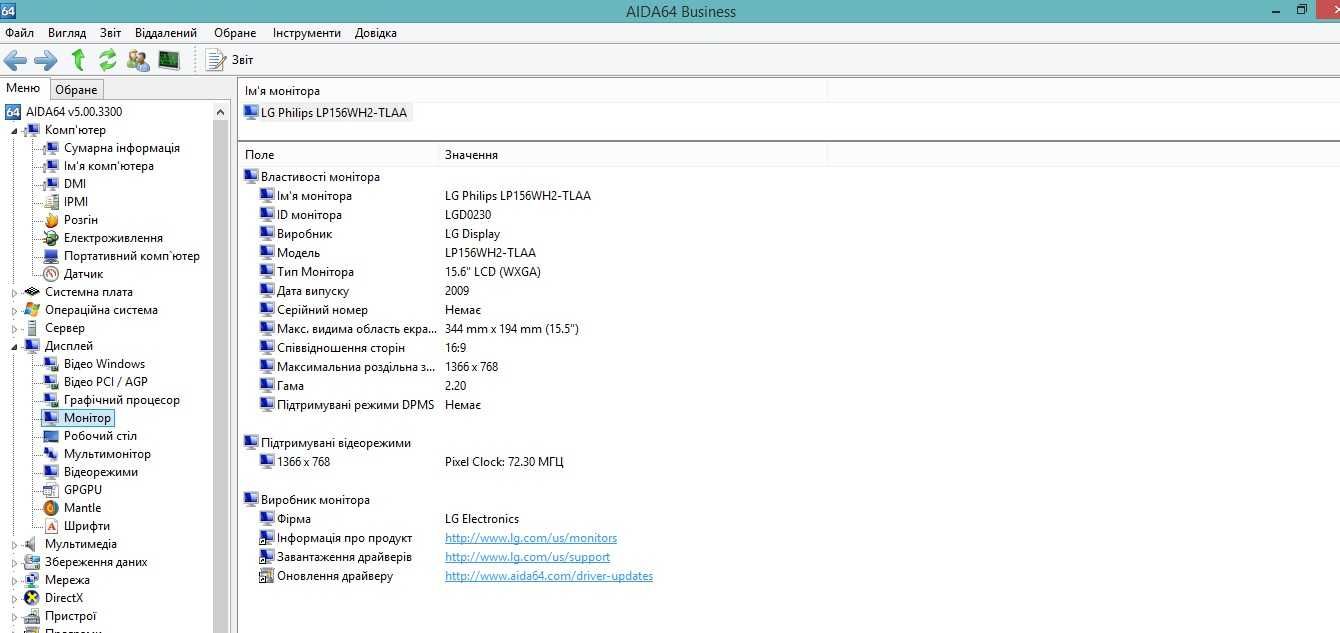Click the GPGPU chip icon

tap(51, 490)
